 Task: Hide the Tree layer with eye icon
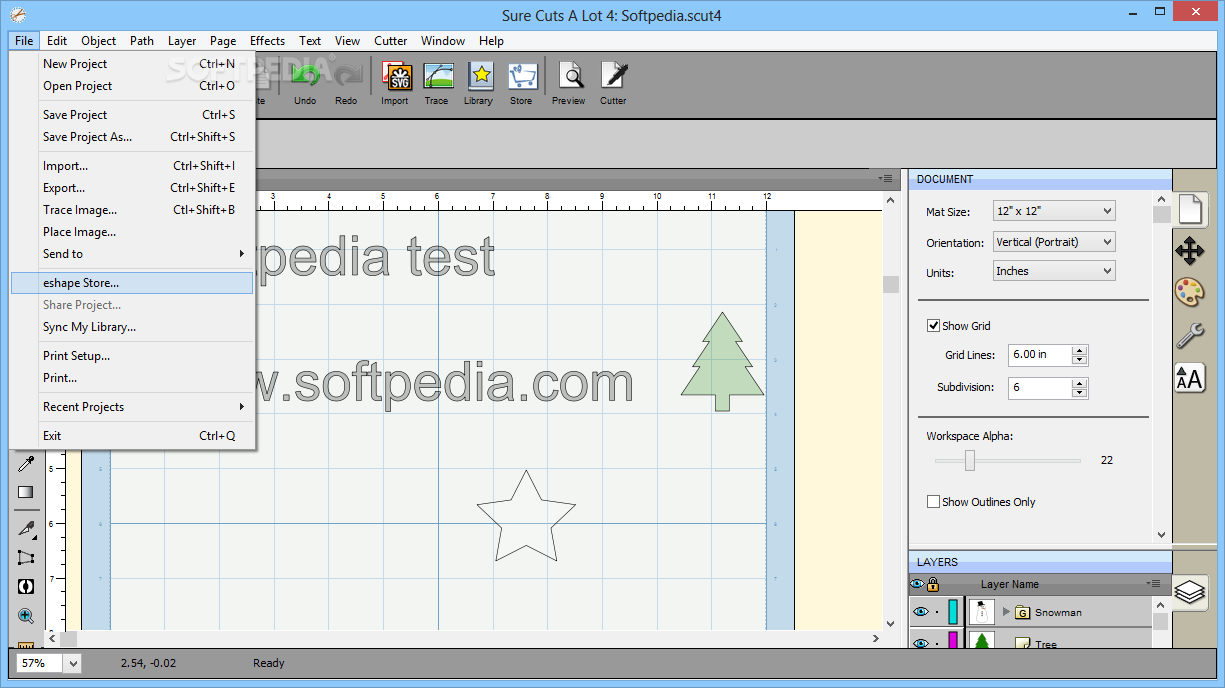coord(921,642)
